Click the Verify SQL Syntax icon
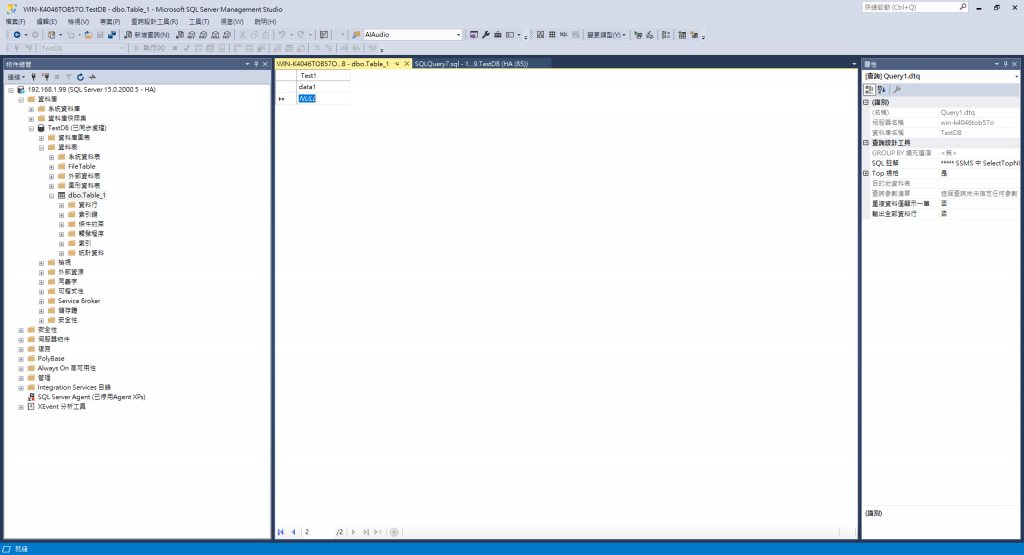The height and width of the screenshot is (555, 1024). pyautogui.click(x=650, y=35)
